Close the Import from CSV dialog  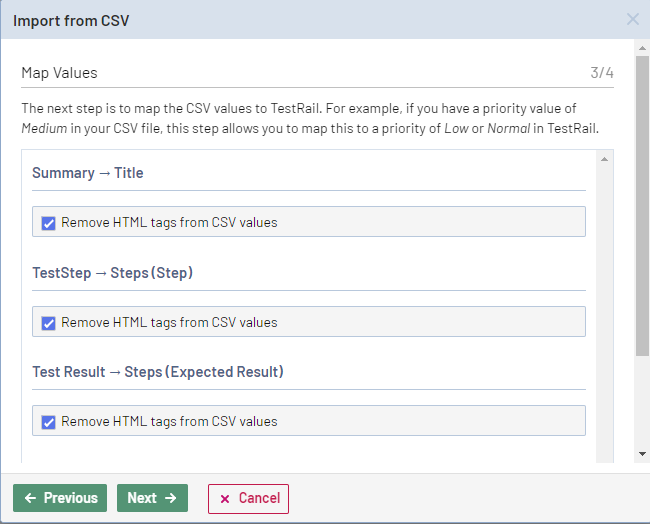click(632, 19)
